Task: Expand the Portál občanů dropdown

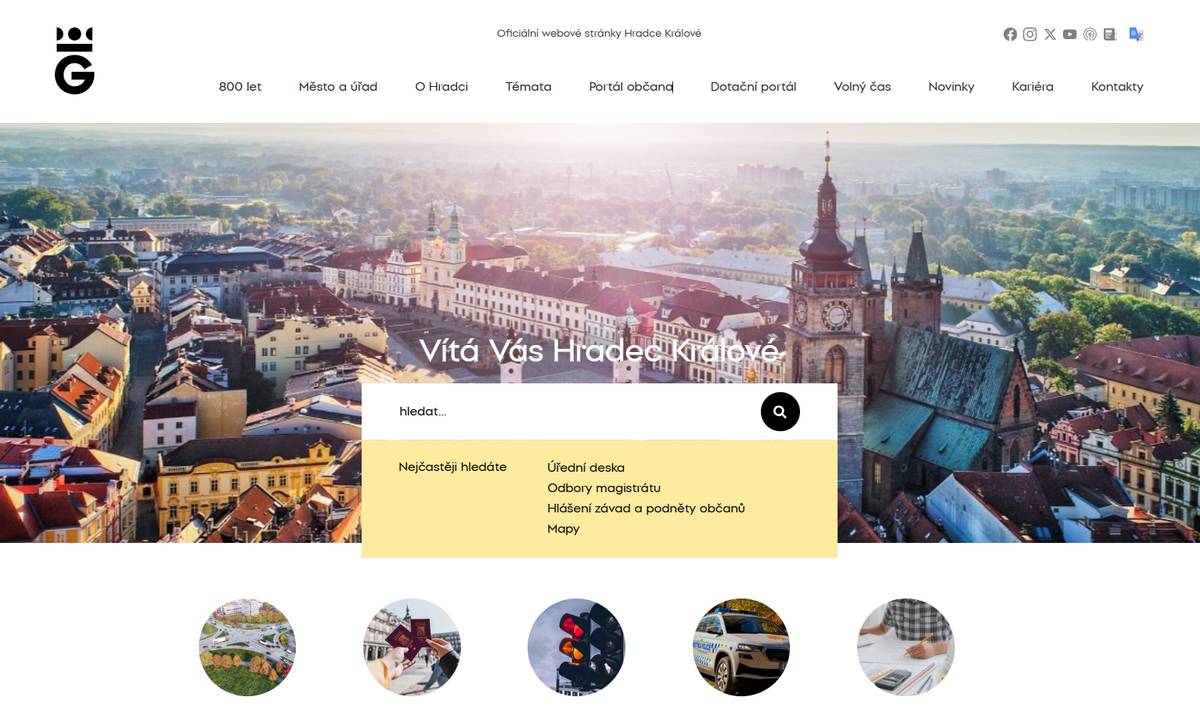Action: point(630,87)
